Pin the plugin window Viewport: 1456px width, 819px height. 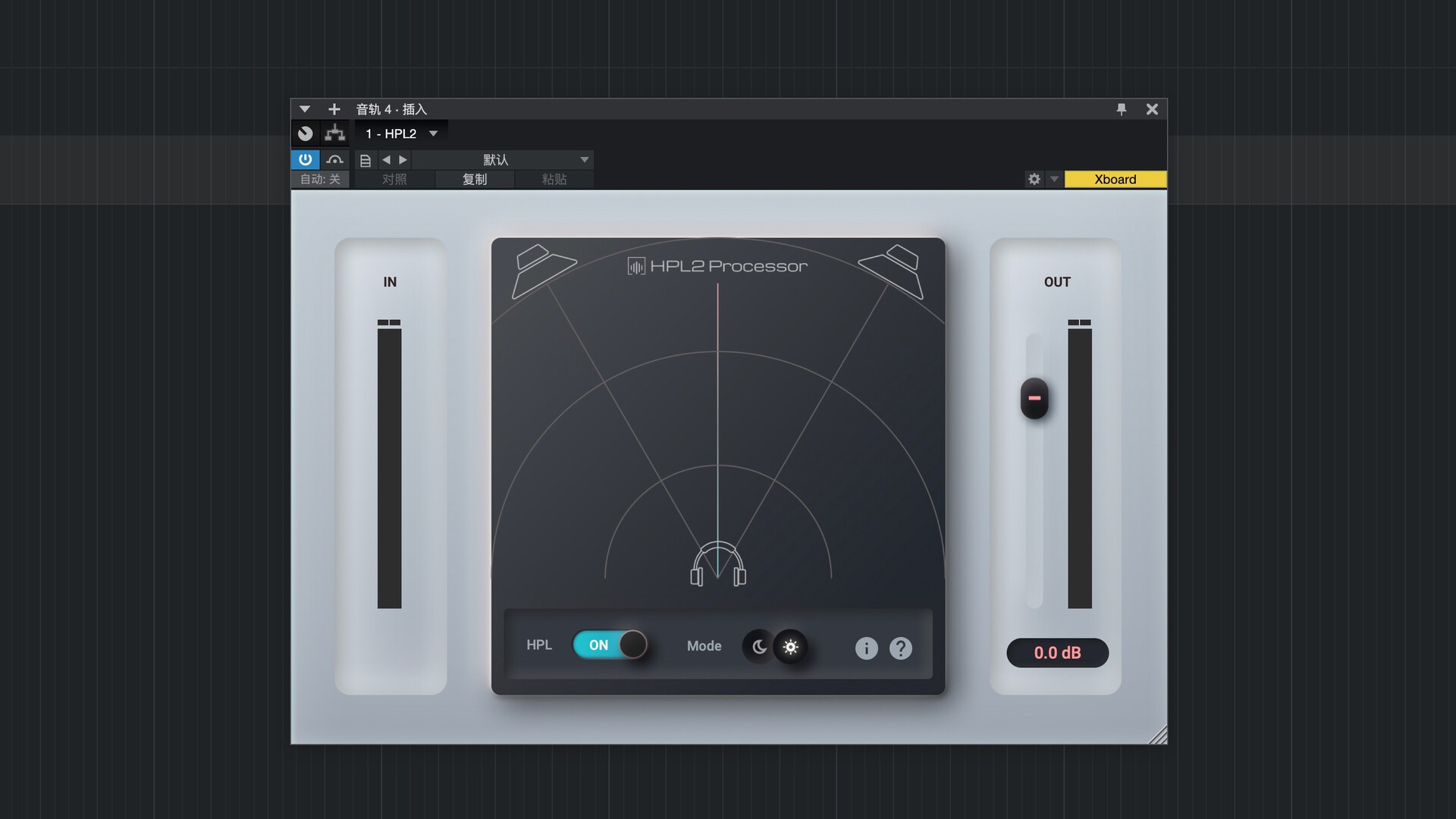tap(1122, 109)
